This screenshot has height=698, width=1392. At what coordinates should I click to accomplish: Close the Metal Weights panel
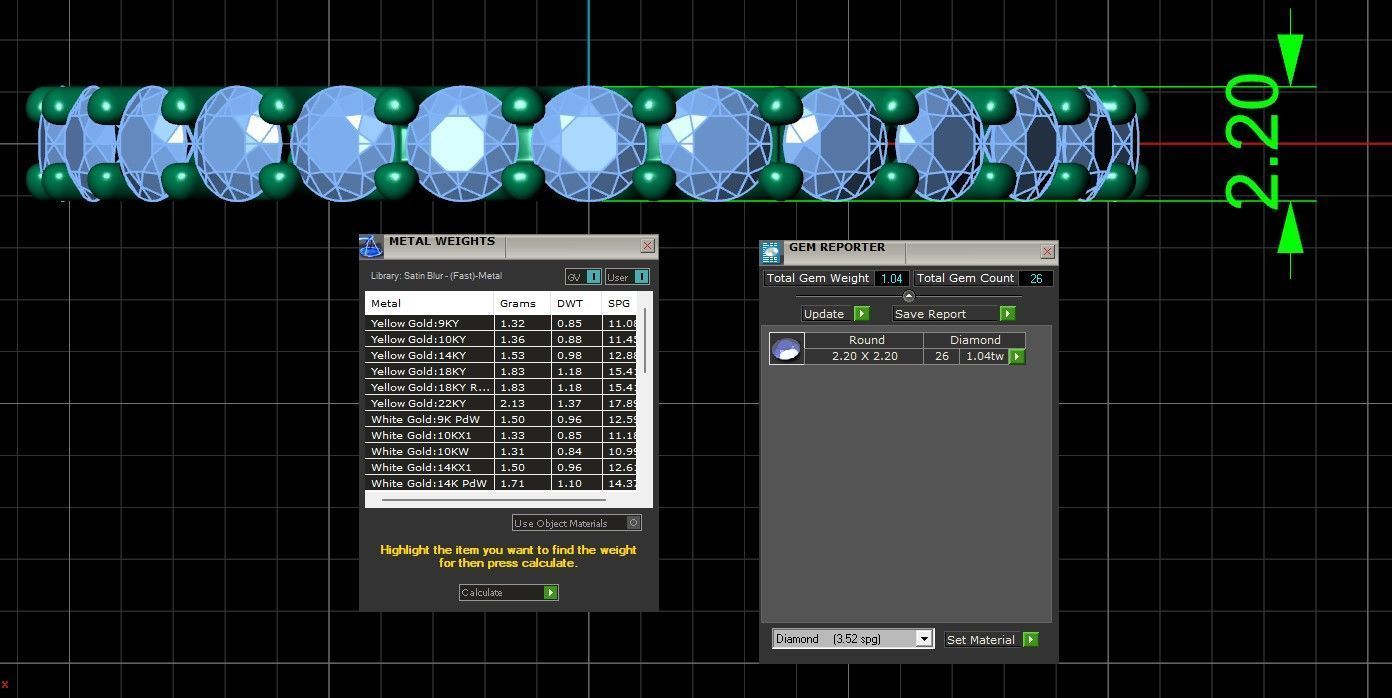point(647,245)
